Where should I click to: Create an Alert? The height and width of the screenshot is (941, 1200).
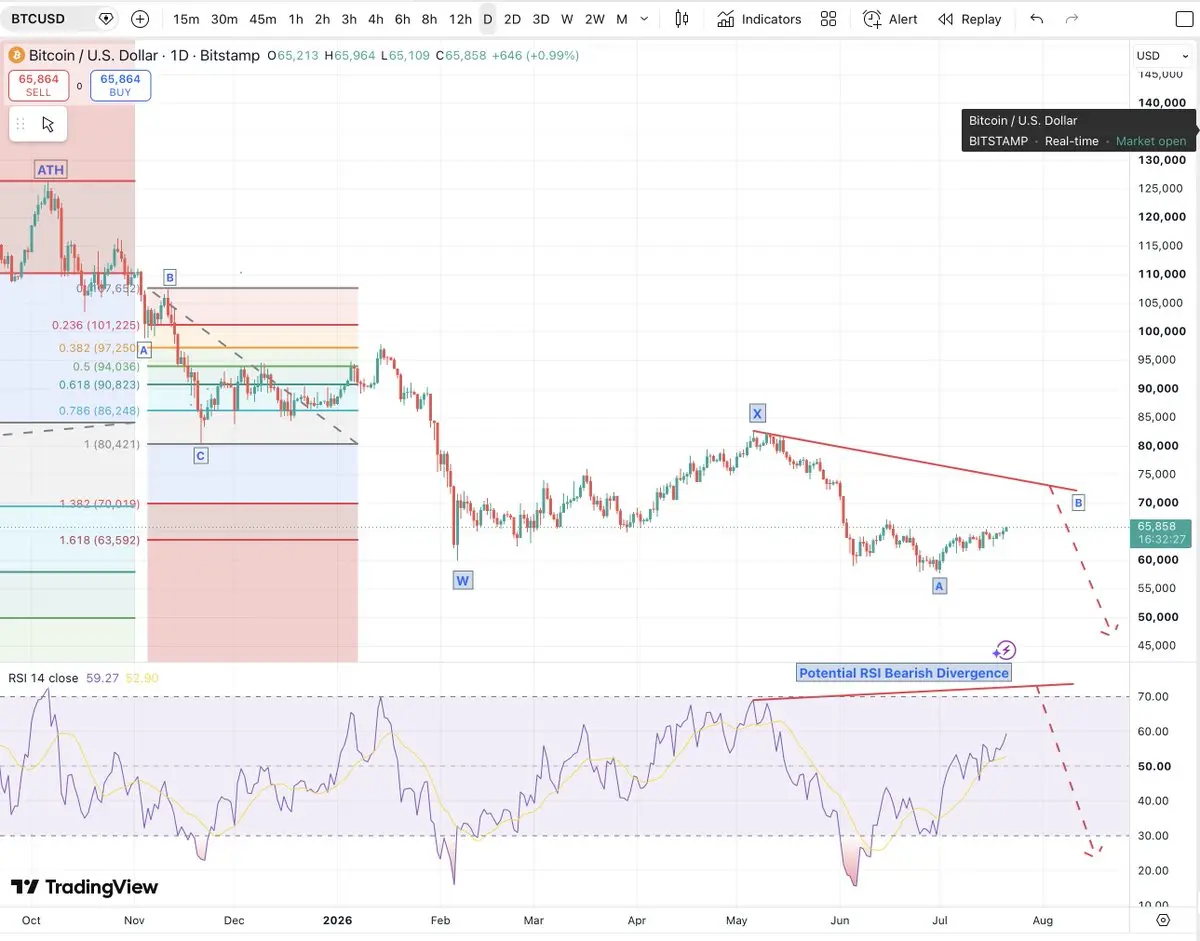(890, 19)
